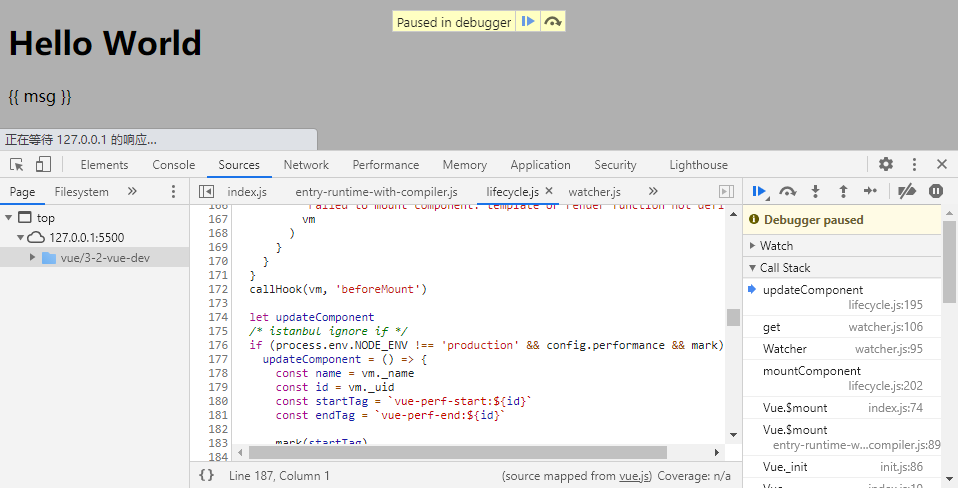Resume script from the Paused in debugger overlay
This screenshot has height=488, width=958.
point(528,22)
